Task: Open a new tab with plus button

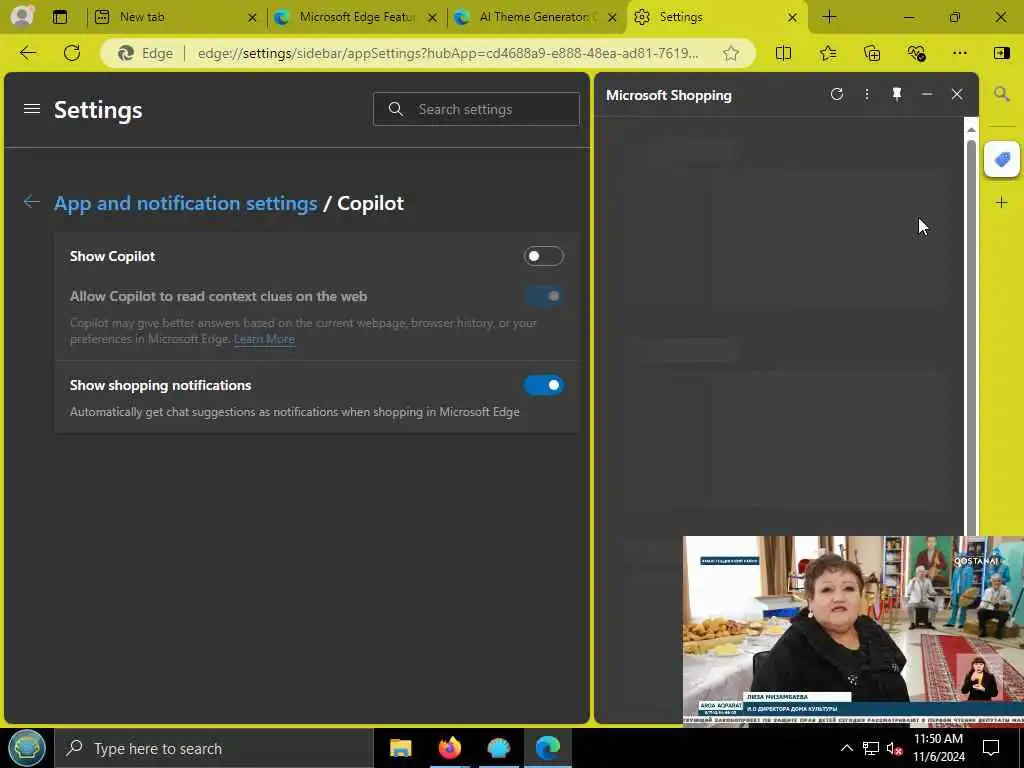Action: (x=829, y=17)
